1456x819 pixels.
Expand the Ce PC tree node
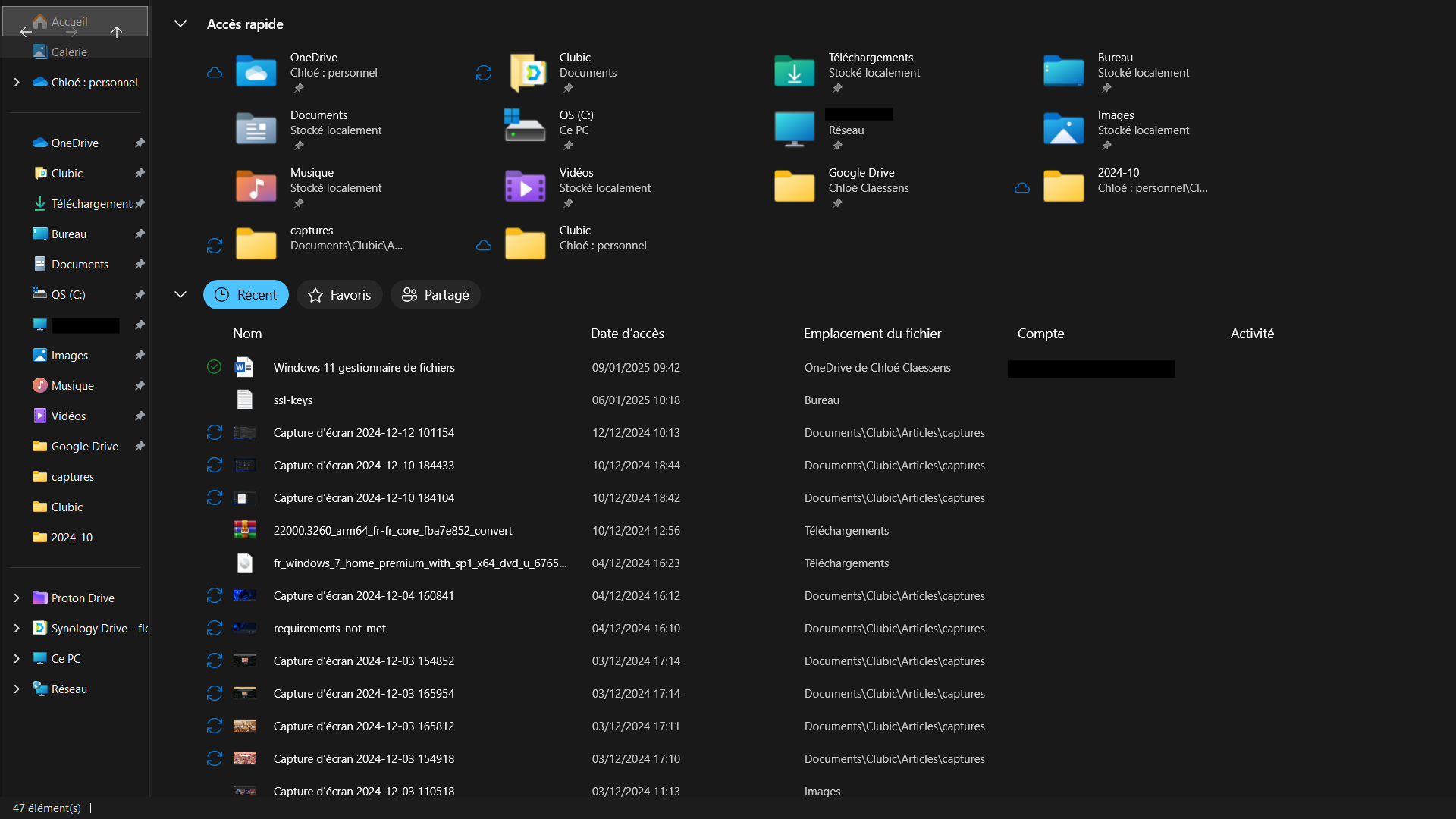pyautogui.click(x=17, y=659)
